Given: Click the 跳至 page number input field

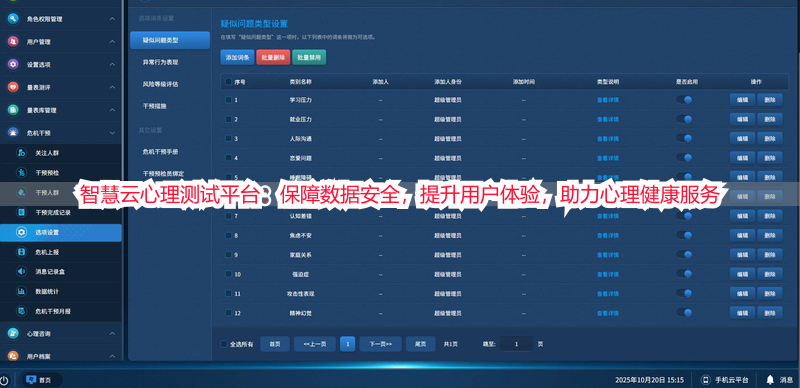Looking at the screenshot, I should [516, 344].
